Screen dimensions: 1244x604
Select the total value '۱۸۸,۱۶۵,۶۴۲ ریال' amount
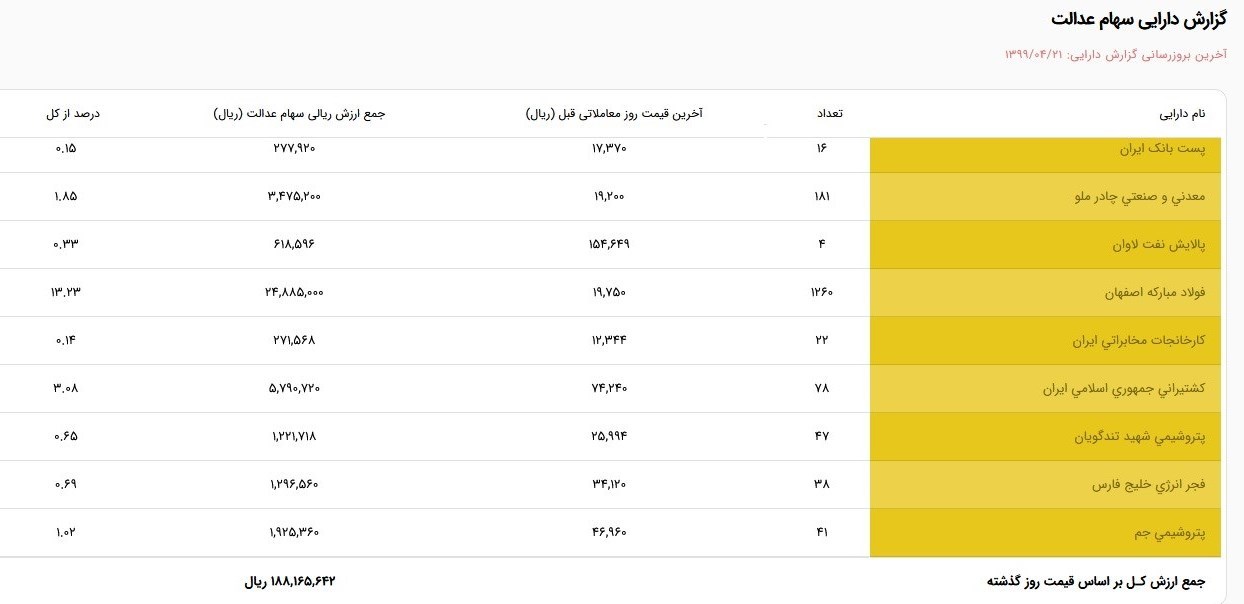290,581
